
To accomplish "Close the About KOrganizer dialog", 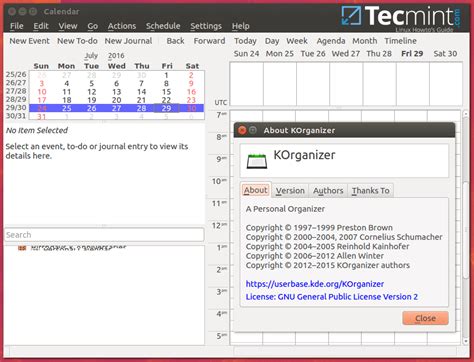I will 425,318.
